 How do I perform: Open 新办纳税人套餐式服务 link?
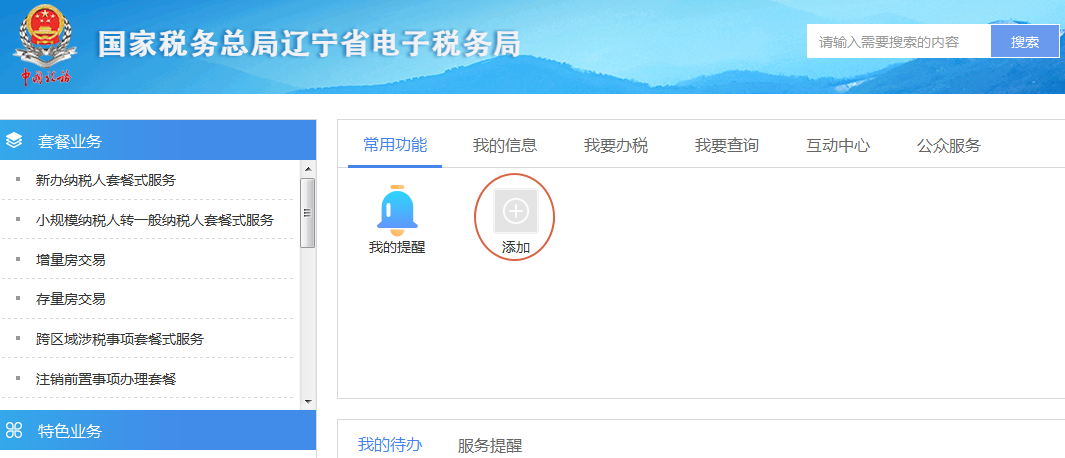(106, 180)
